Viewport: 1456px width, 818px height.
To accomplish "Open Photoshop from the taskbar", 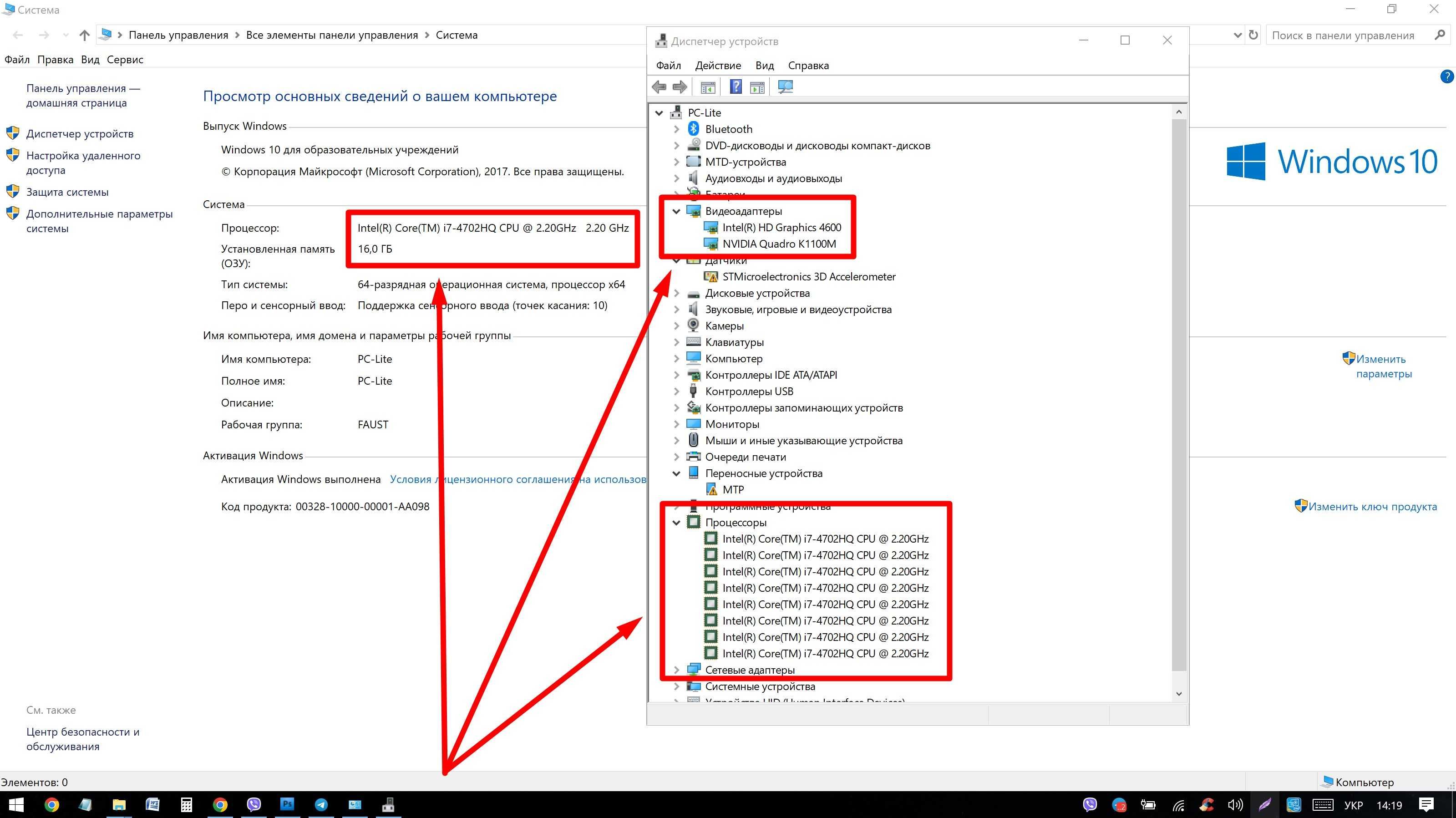I will 287,804.
